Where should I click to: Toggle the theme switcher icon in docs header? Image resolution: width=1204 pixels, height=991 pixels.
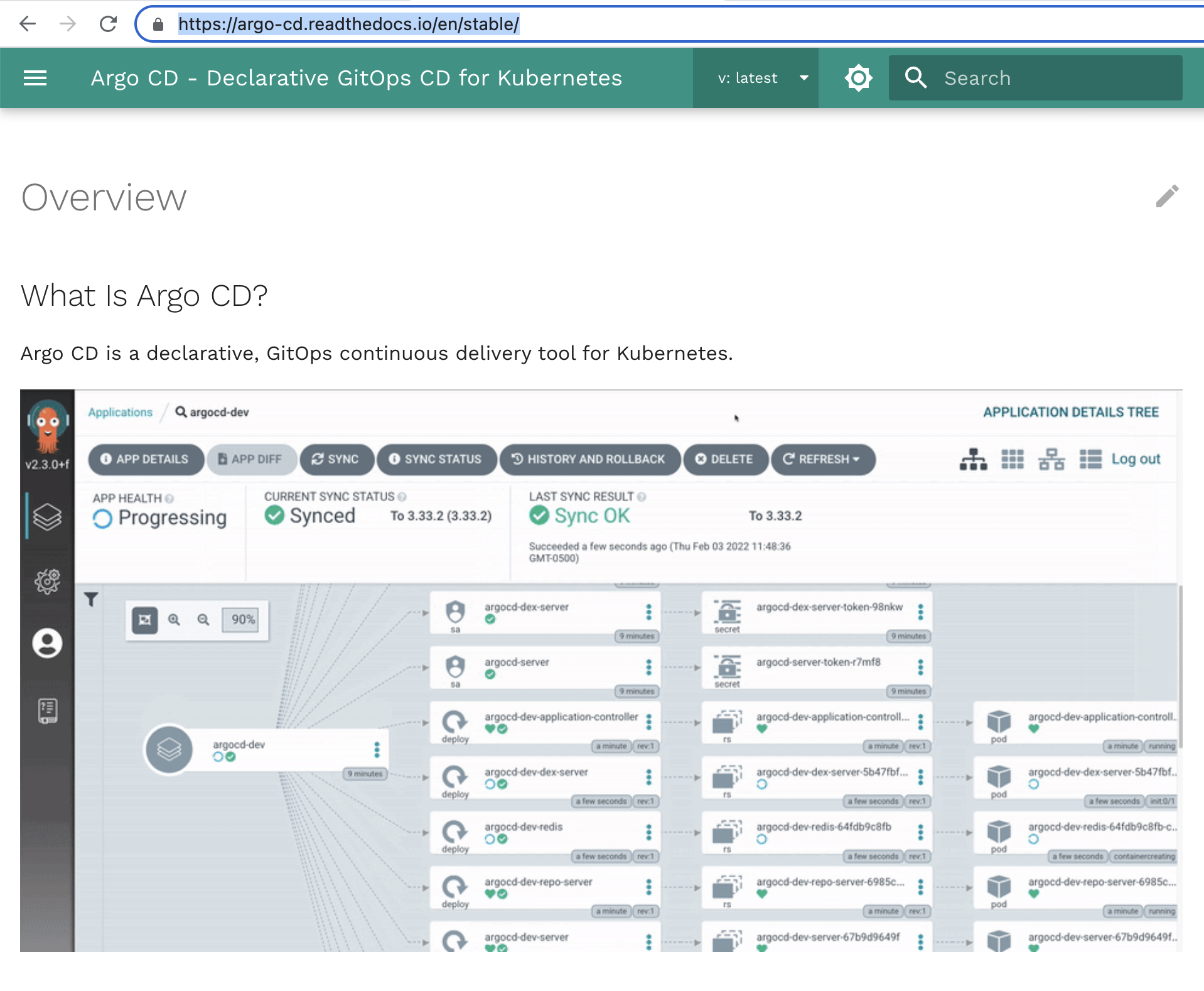point(858,77)
